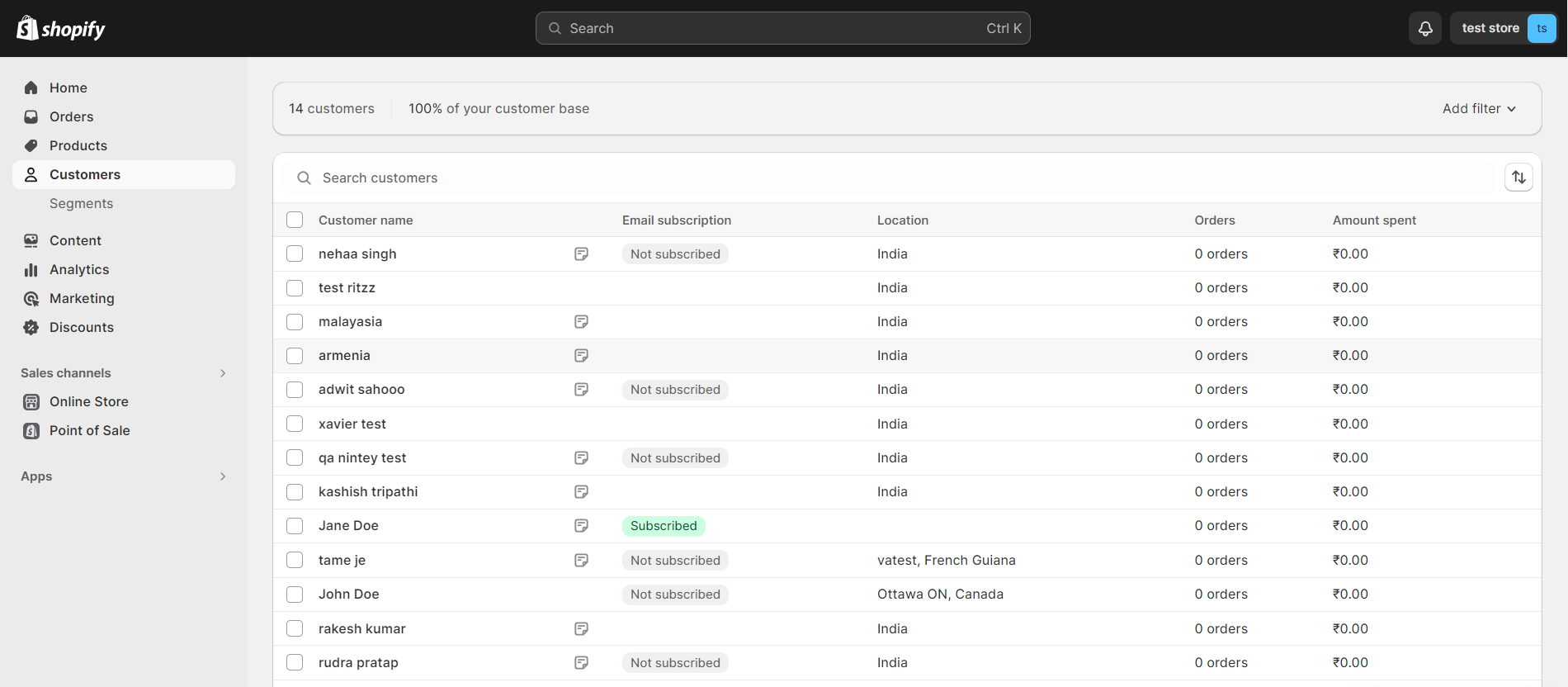Image resolution: width=1568 pixels, height=687 pixels.
Task: View note icon for tame je
Action: tap(581, 560)
